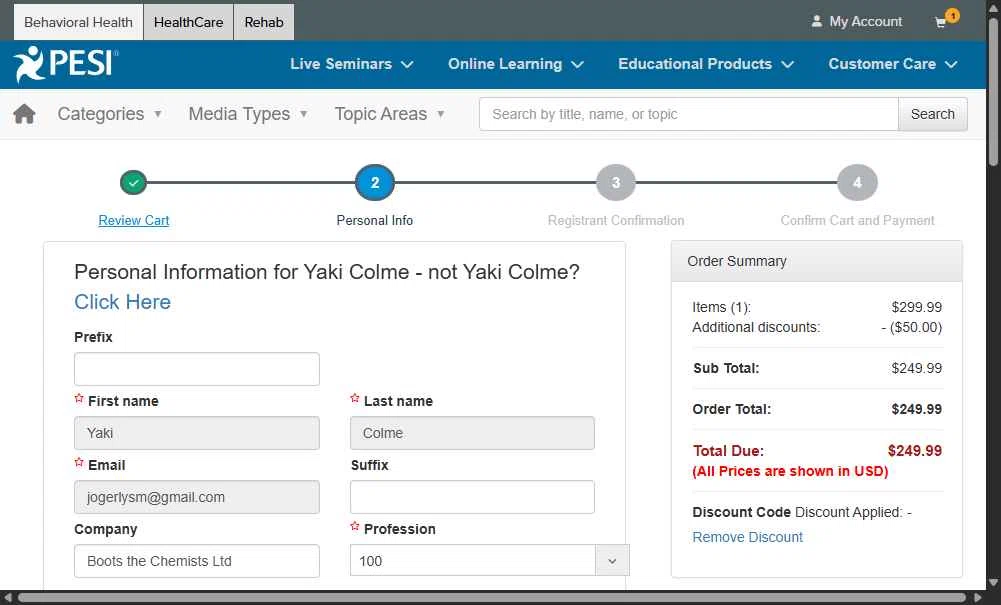Click 'All Prices are shown in USD' note
The width and height of the screenshot is (1001, 605).
[790, 471]
